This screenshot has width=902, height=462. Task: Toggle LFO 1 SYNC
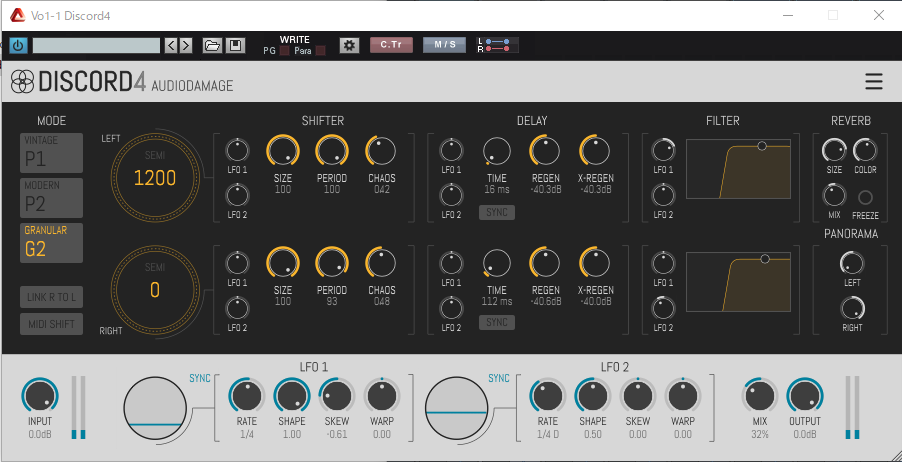point(200,378)
